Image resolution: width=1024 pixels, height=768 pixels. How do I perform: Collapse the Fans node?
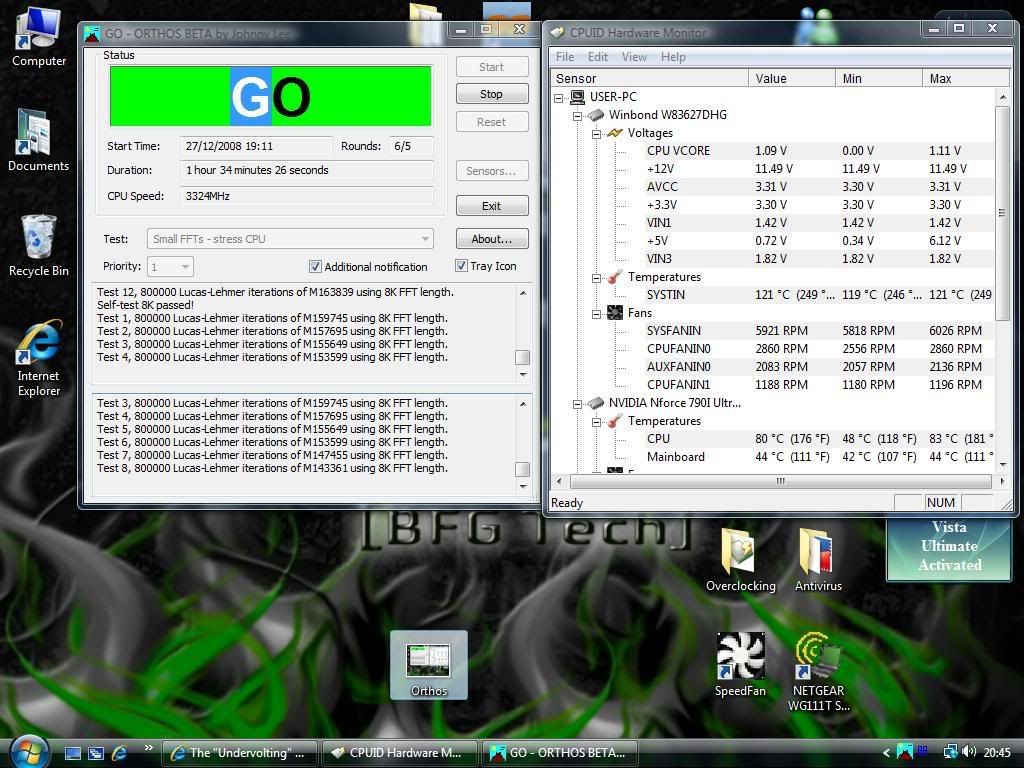596,314
